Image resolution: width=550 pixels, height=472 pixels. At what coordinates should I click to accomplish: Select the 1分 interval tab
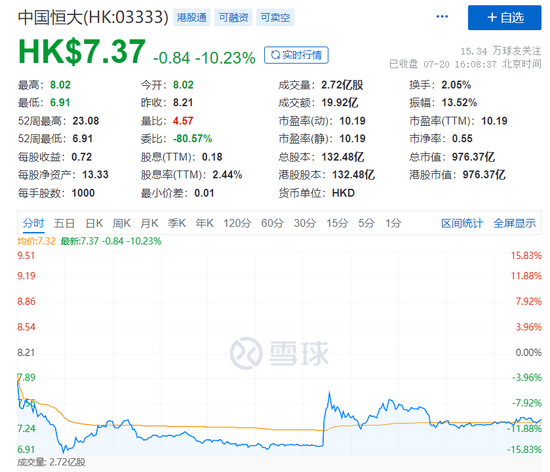[x=393, y=223]
